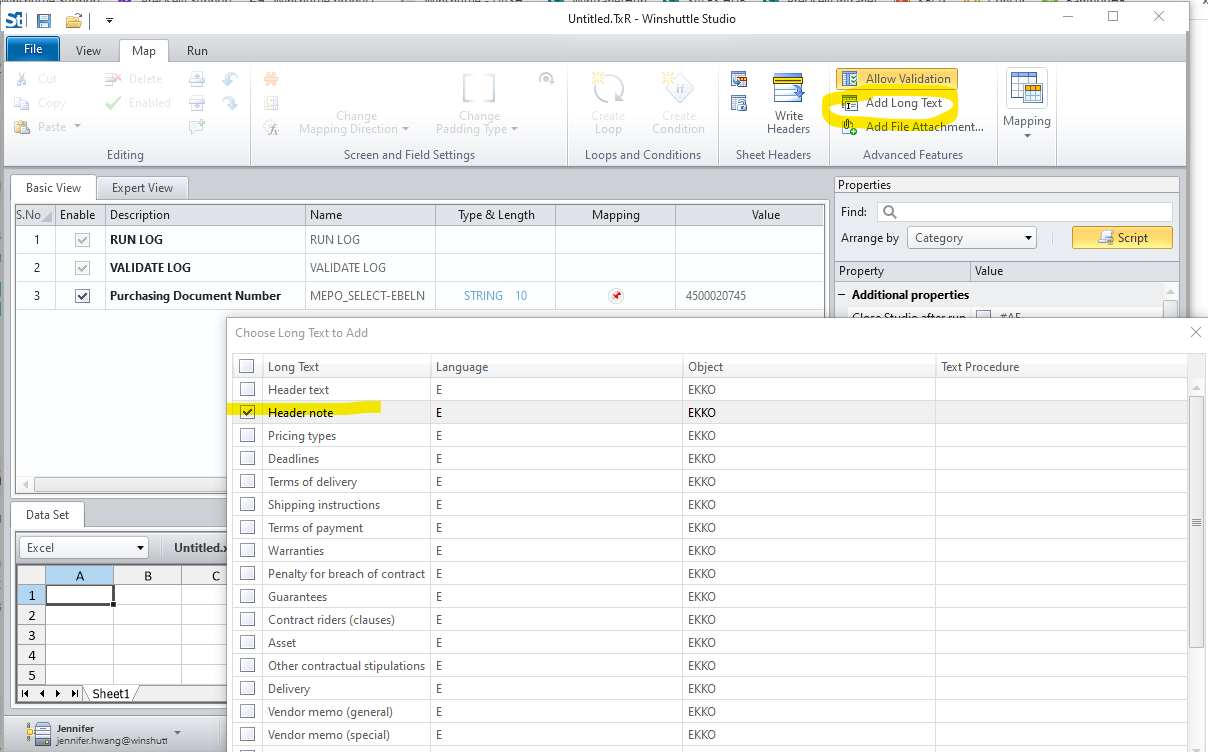The image size is (1208, 752).
Task: Click the Undo arrow in the Editing group
Action: pyautogui.click(x=230, y=78)
